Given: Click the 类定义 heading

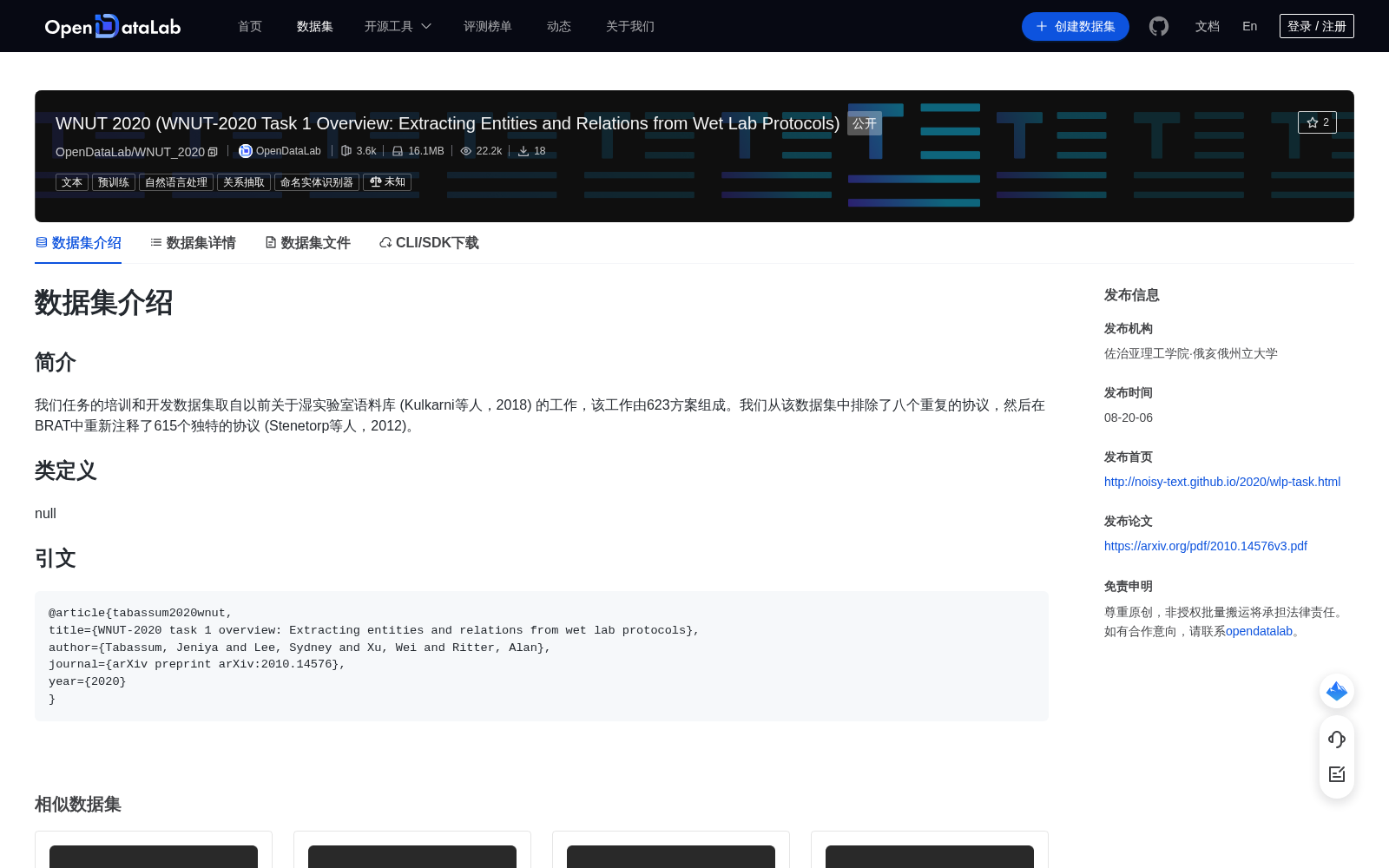Looking at the screenshot, I should [x=66, y=470].
